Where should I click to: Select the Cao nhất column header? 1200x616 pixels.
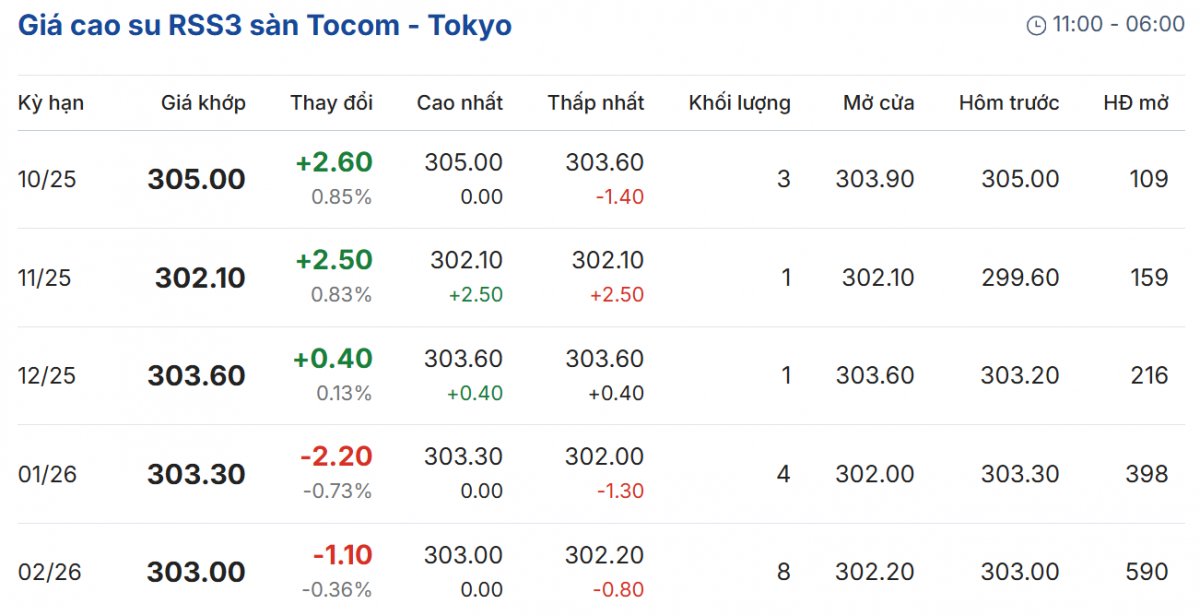(x=460, y=103)
